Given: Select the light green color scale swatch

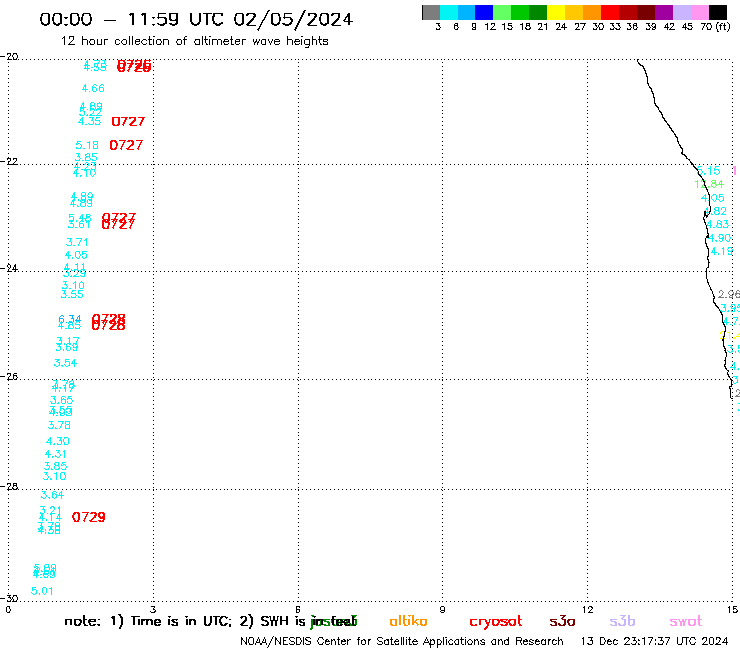Looking at the screenshot, I should tap(502, 12).
